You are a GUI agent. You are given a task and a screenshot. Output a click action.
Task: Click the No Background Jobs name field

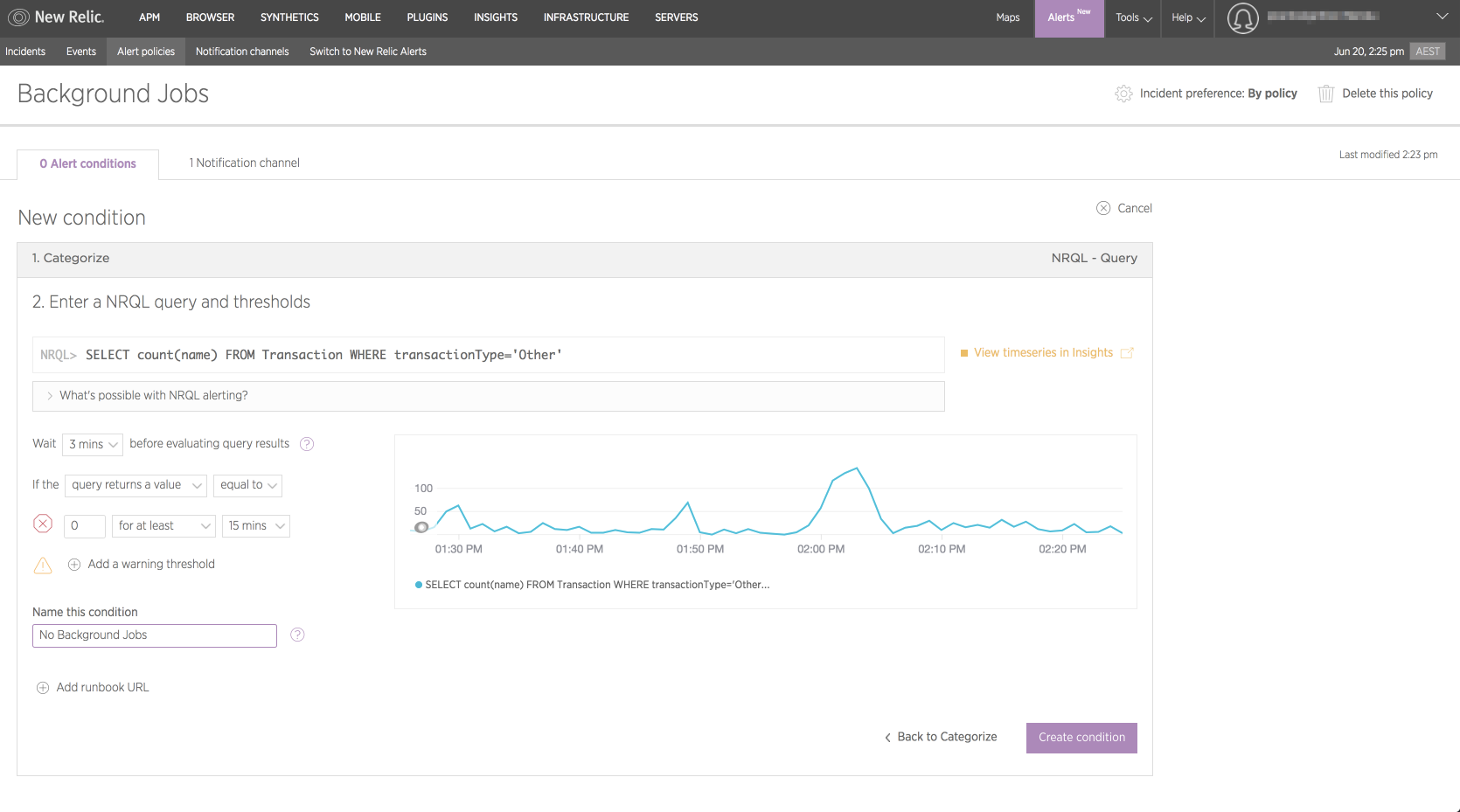coord(155,635)
